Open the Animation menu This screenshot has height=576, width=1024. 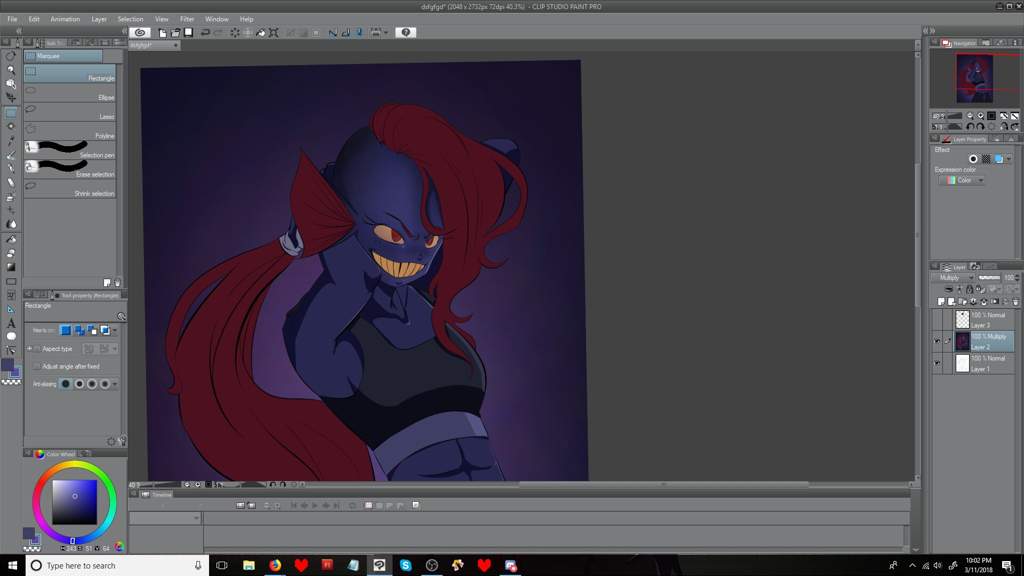65,19
